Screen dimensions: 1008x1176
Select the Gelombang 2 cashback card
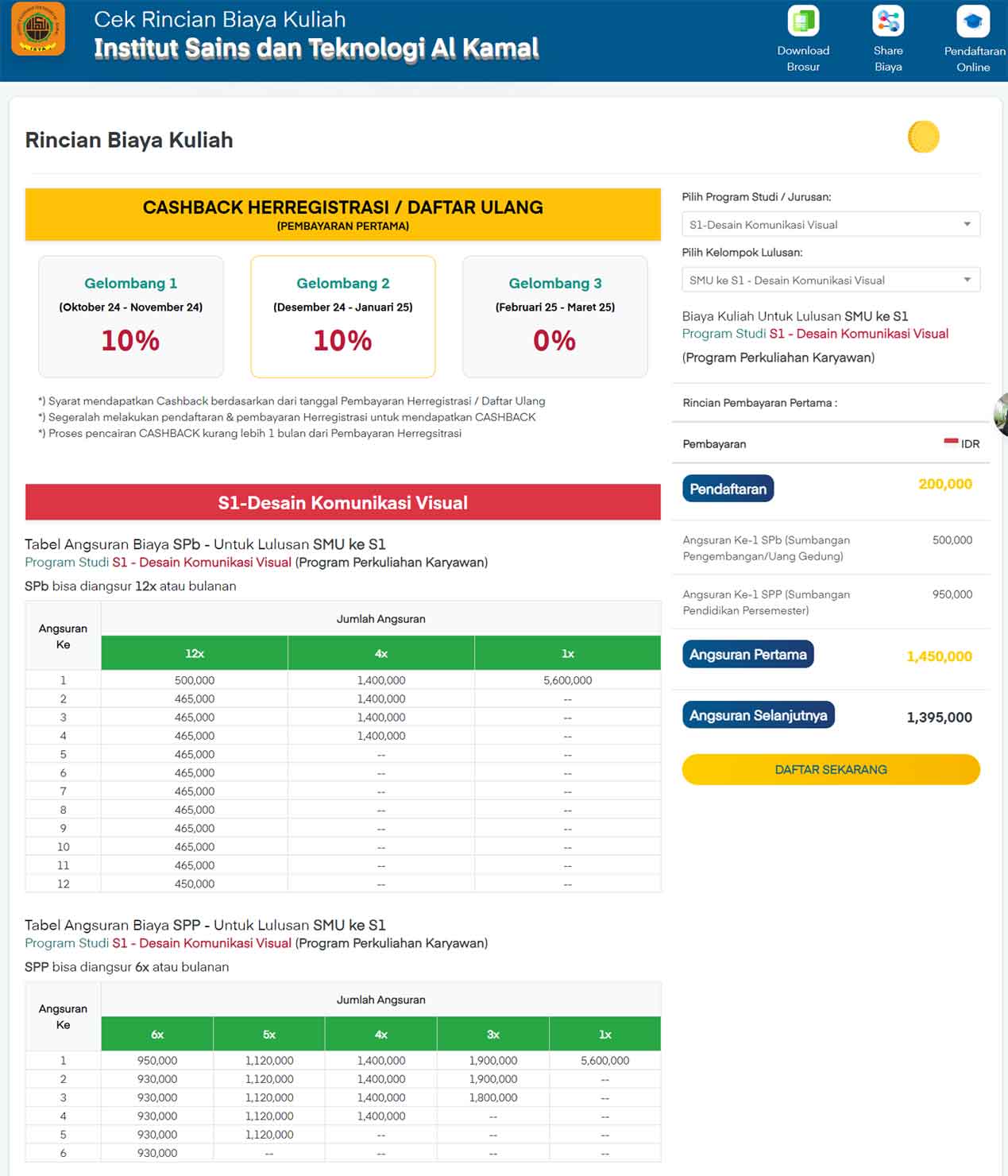[x=343, y=316]
